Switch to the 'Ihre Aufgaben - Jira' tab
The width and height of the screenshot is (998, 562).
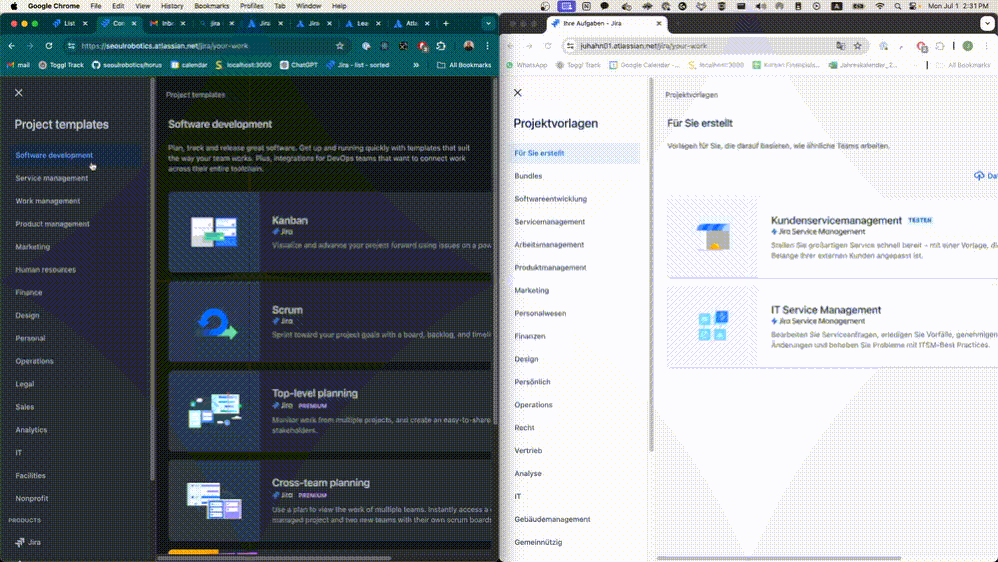point(607,24)
